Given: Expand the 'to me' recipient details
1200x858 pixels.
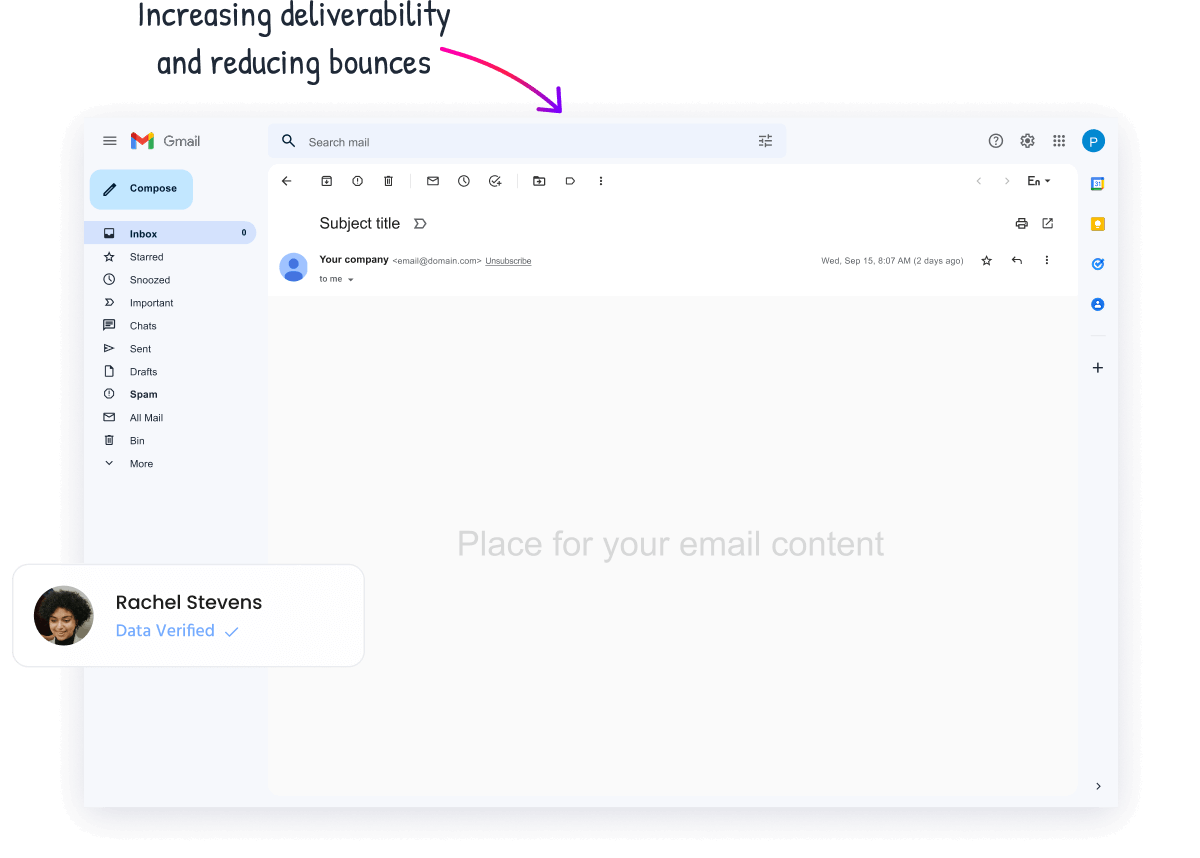Looking at the screenshot, I should tap(350, 280).
